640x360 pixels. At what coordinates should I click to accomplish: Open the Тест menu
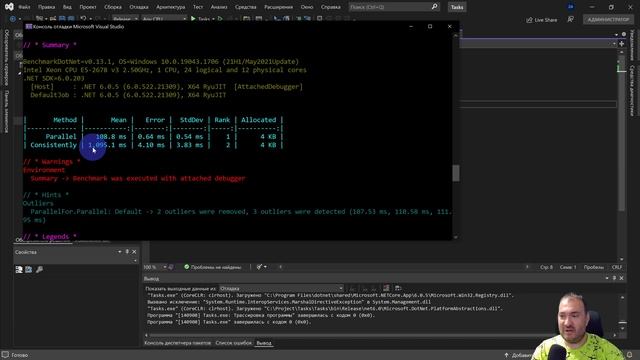coord(198,7)
